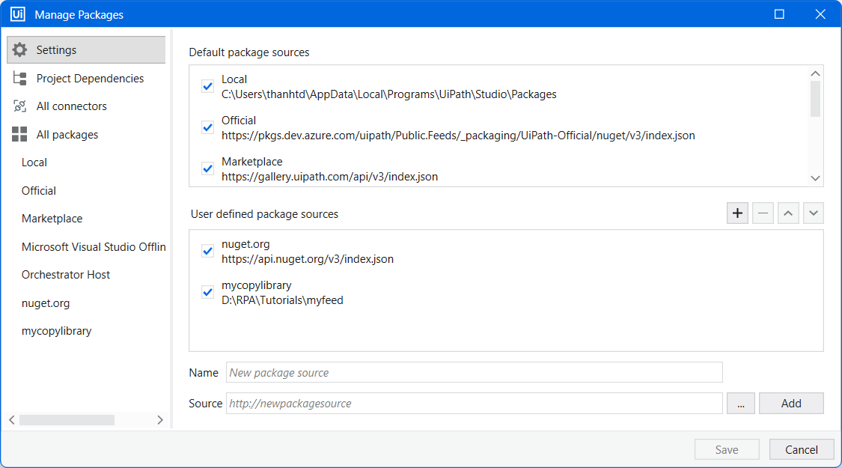Move selected source down with arrow
This screenshot has height=468, width=842.
814,213
